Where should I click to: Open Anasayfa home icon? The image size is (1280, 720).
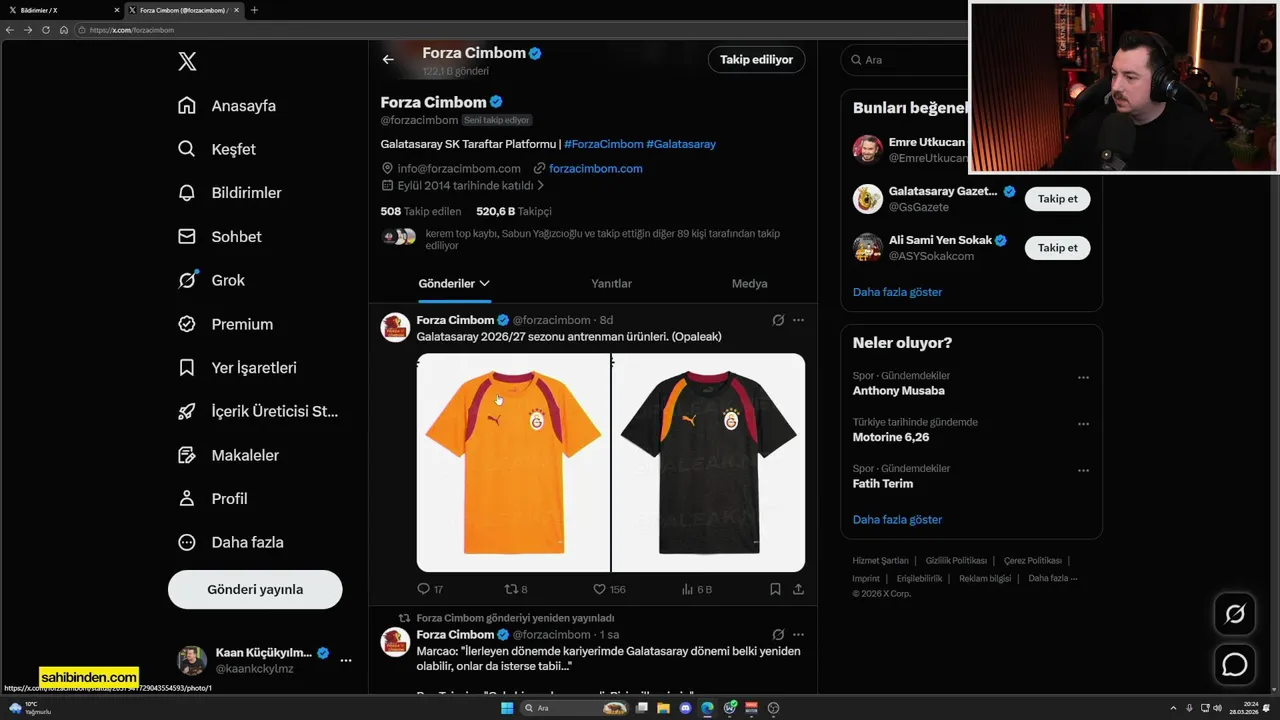click(x=186, y=105)
